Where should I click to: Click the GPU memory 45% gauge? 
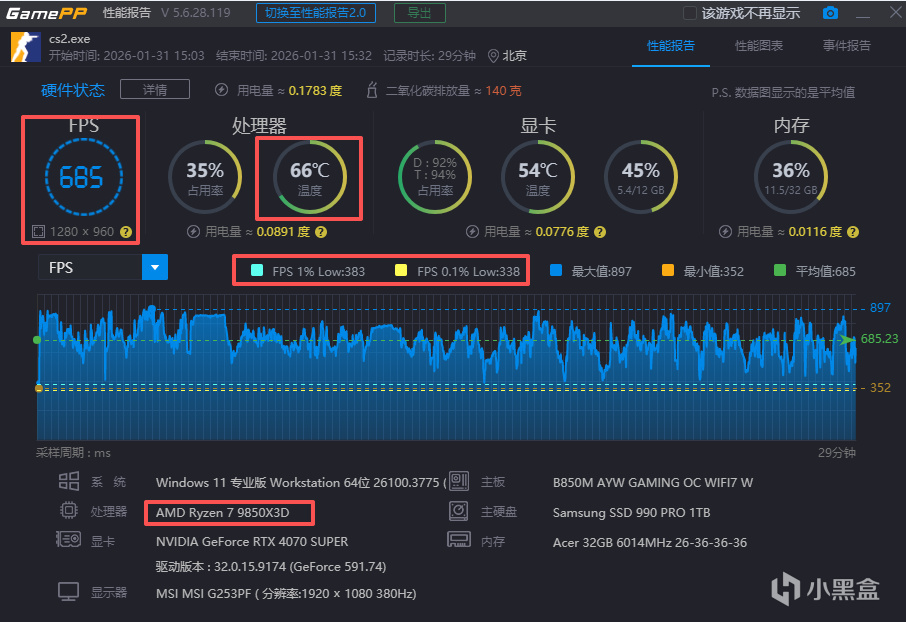(x=641, y=177)
